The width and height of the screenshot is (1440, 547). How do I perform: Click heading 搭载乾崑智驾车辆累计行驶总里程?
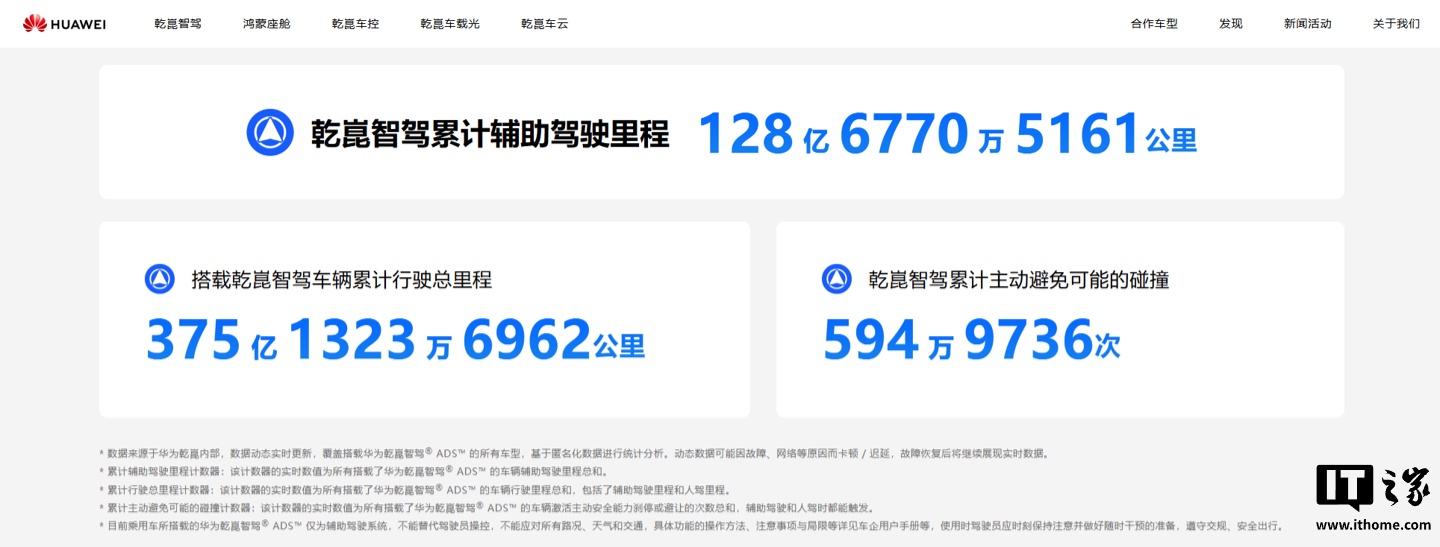pyautogui.click(x=342, y=279)
